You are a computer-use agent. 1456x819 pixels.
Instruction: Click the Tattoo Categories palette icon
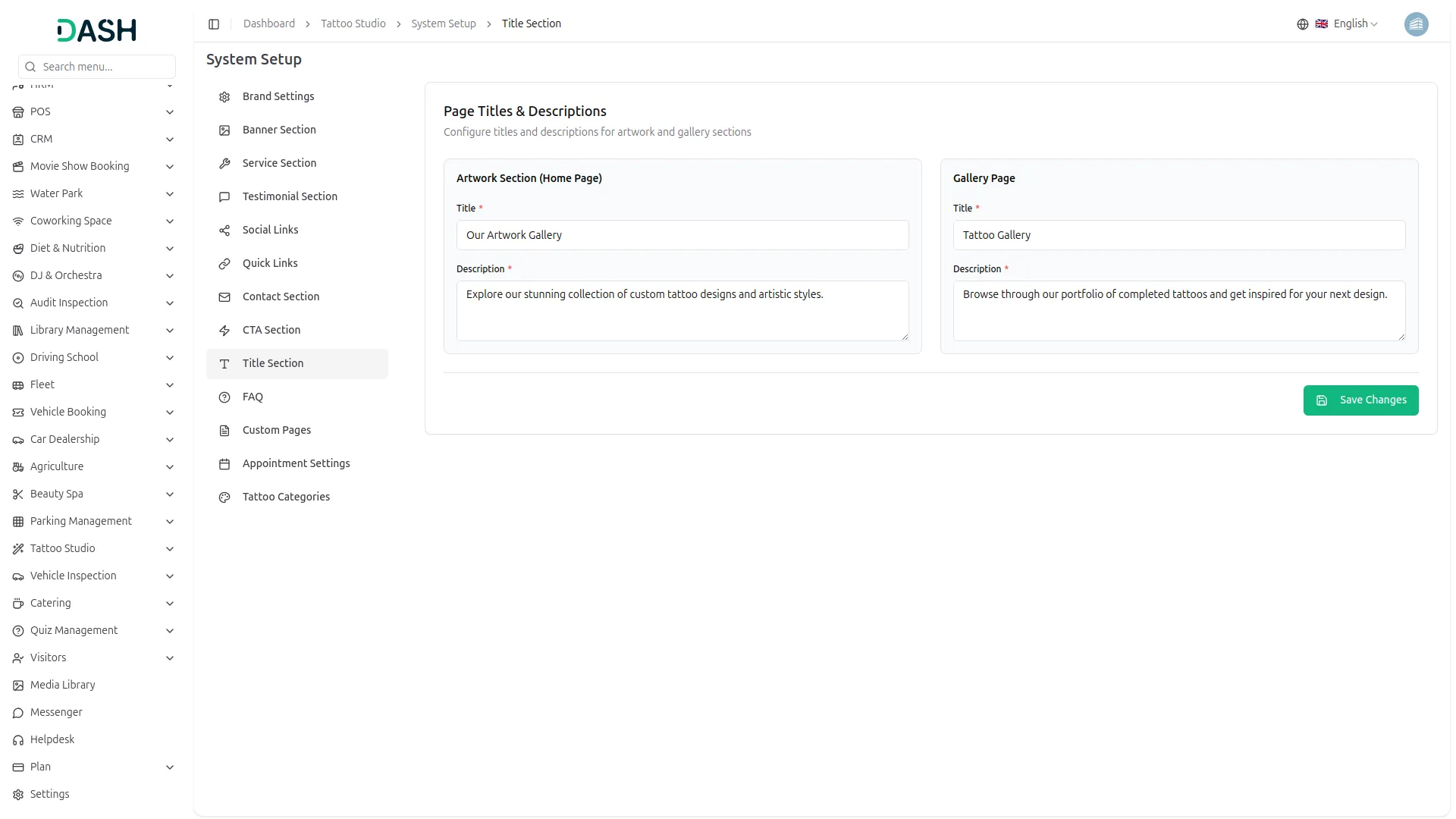point(224,497)
